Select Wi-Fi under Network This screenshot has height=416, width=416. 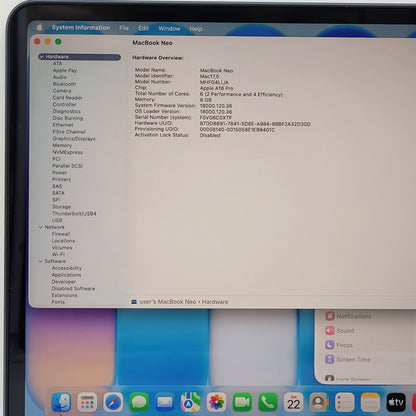pos(58,254)
